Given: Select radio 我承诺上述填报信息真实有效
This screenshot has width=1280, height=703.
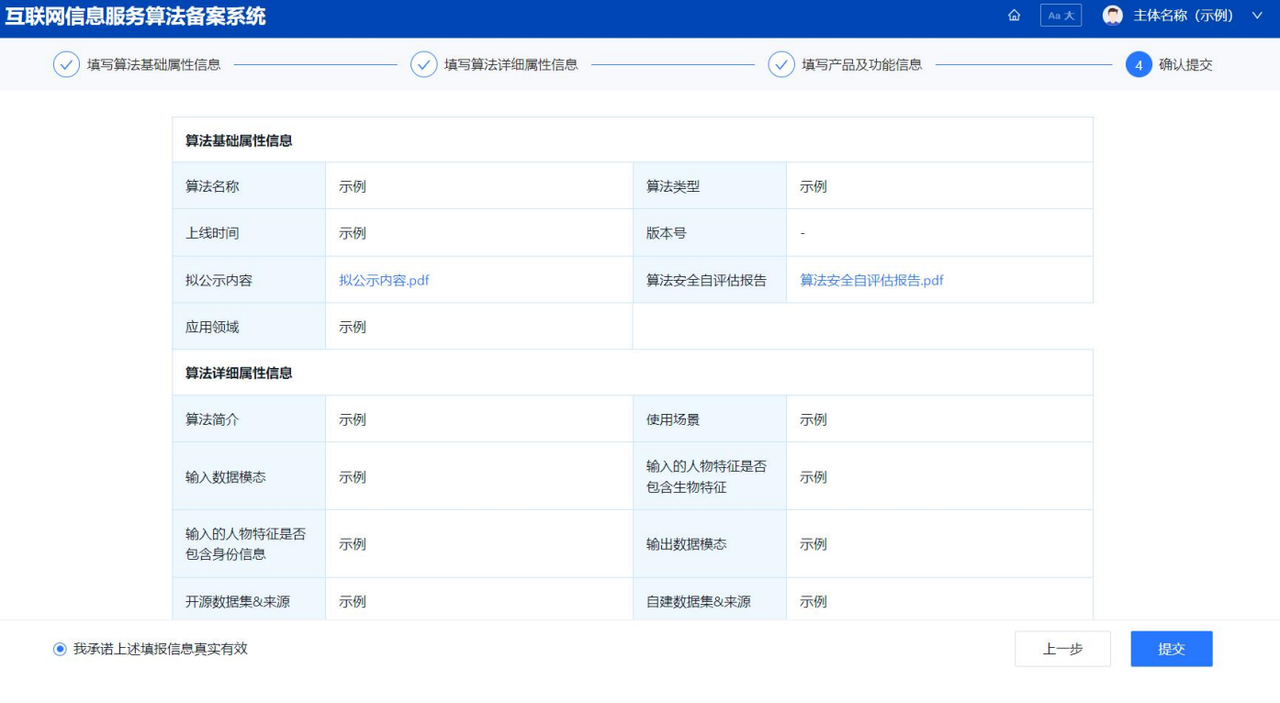Looking at the screenshot, I should tap(60, 649).
